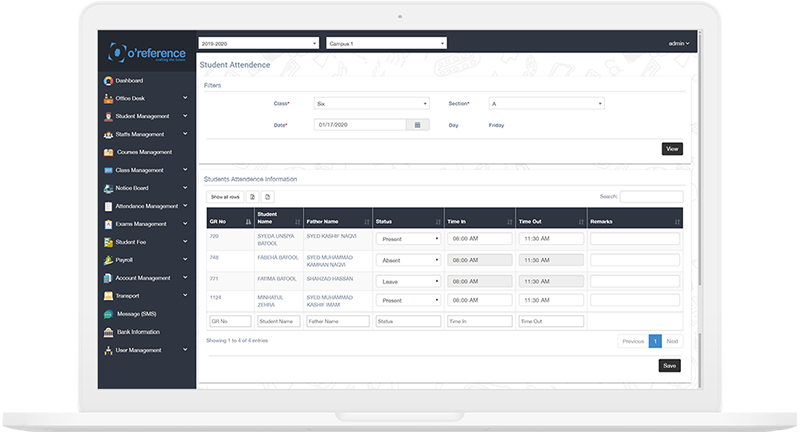The width and height of the screenshot is (800, 432).
Task: Click the Search input field
Action: [651, 197]
